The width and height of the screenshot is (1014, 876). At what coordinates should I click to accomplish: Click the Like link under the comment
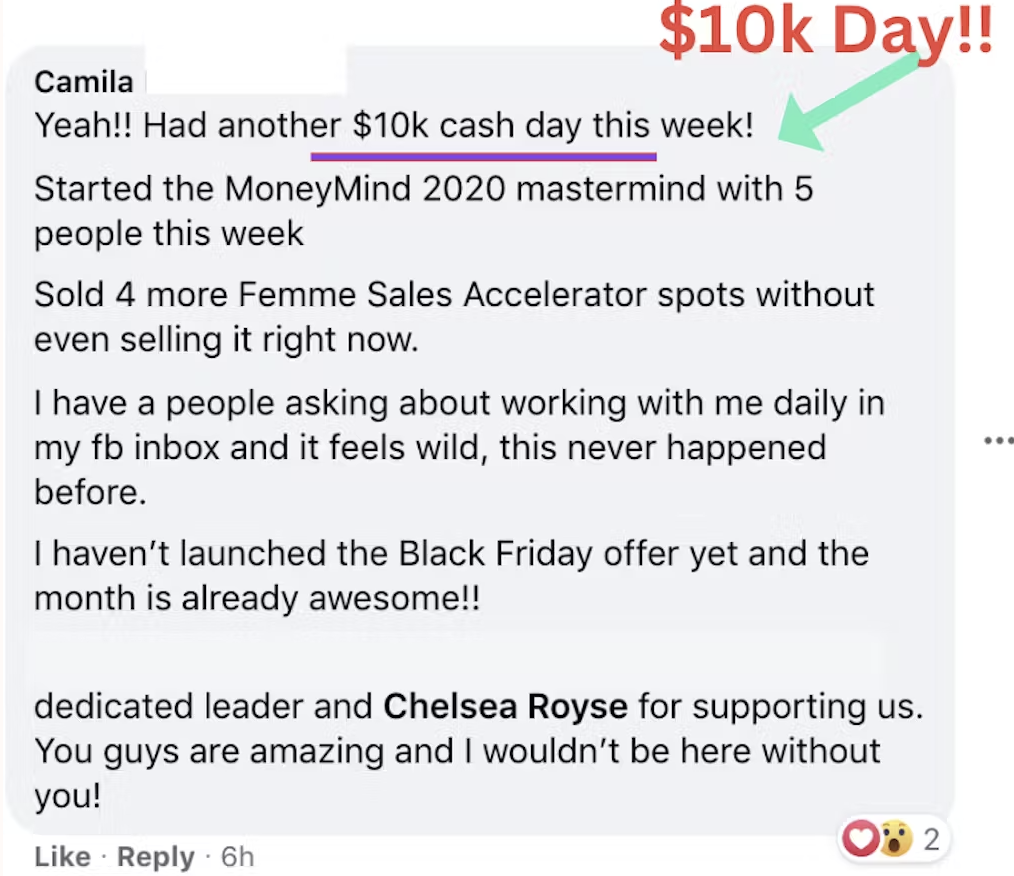pos(62,857)
